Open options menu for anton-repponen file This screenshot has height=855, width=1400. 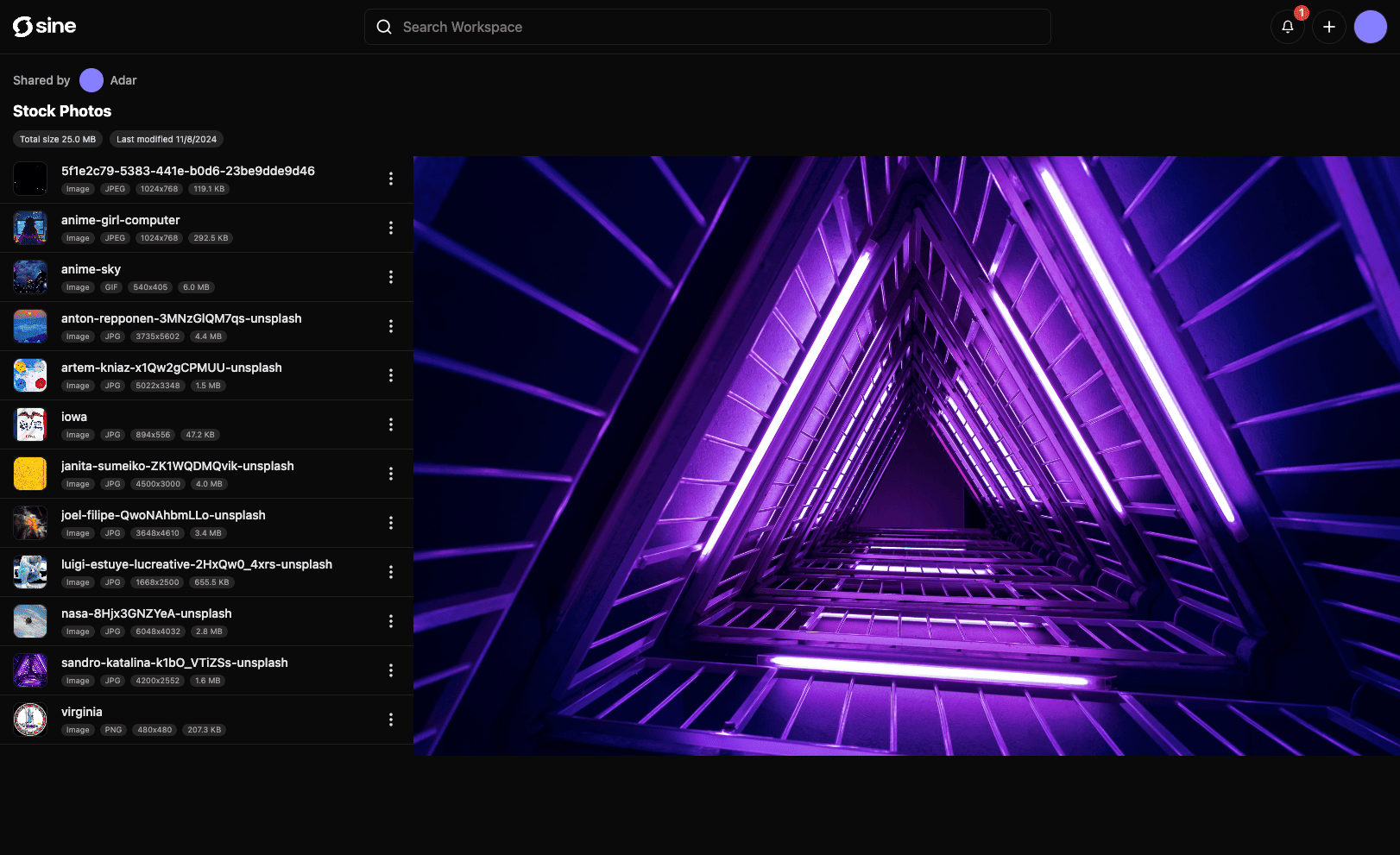pyautogui.click(x=391, y=326)
